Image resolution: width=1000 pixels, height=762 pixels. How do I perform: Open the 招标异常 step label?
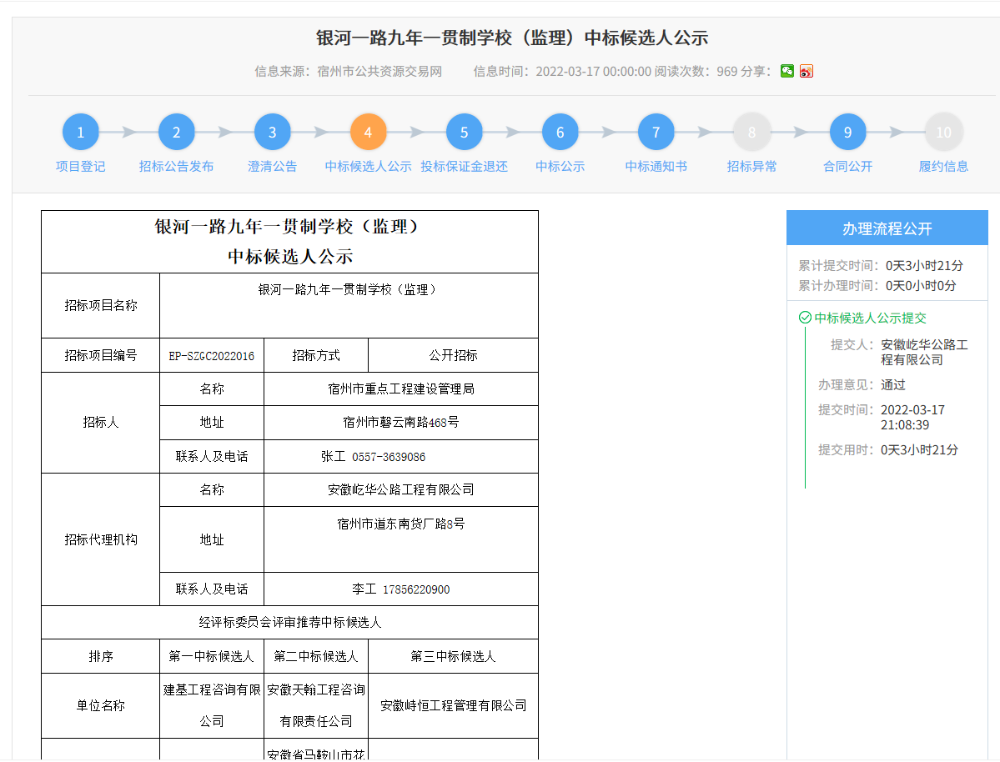(752, 166)
